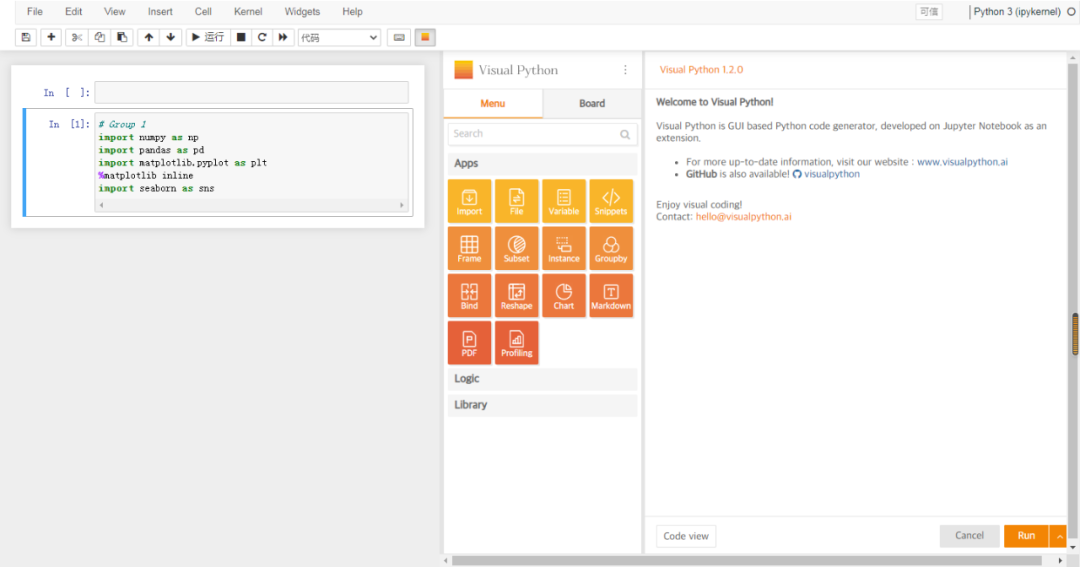Open the Cell menu
Image resolution: width=1080 pixels, height=567 pixels.
pyautogui.click(x=203, y=12)
